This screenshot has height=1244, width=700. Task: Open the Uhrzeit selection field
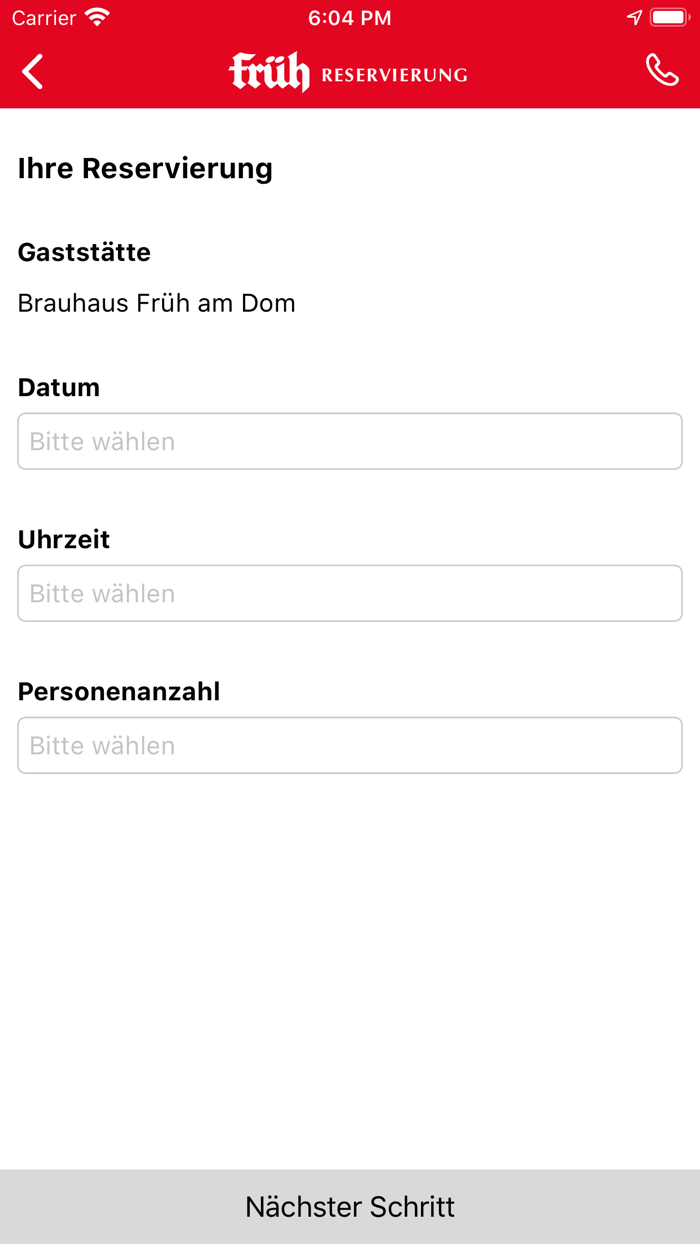pyautogui.click(x=350, y=593)
